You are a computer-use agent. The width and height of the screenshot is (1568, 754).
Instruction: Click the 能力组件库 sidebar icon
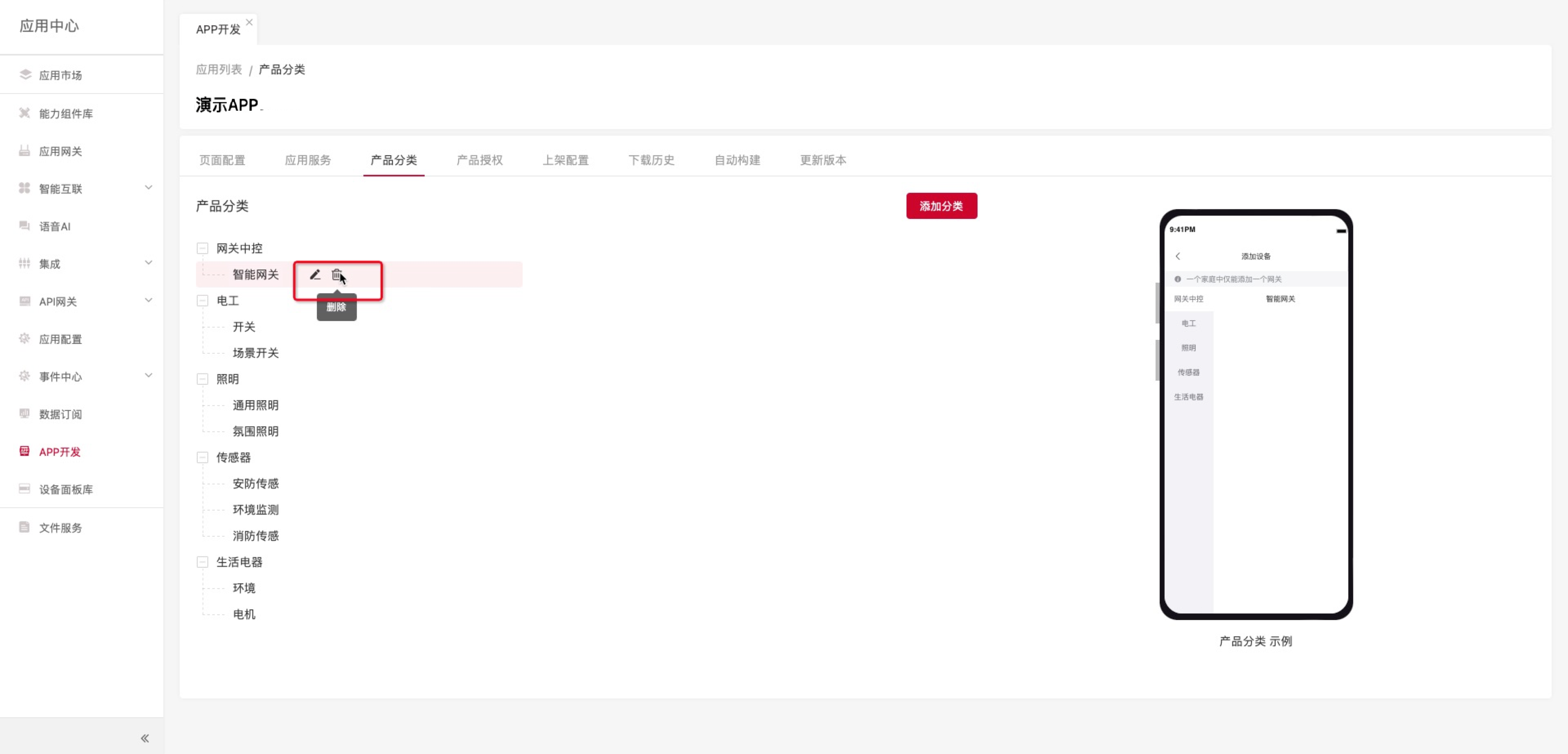tap(25, 113)
